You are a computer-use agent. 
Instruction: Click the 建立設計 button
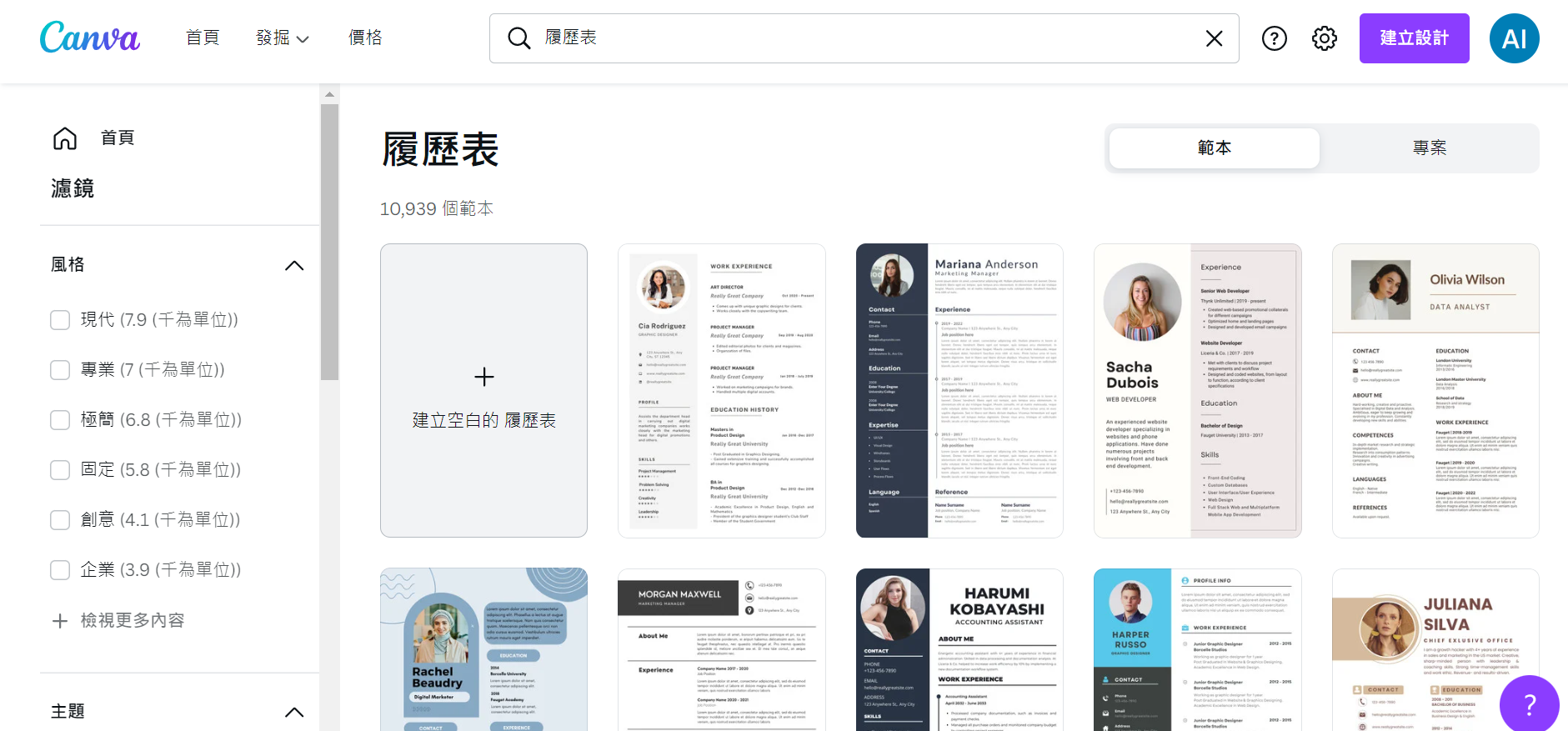[x=1414, y=38]
